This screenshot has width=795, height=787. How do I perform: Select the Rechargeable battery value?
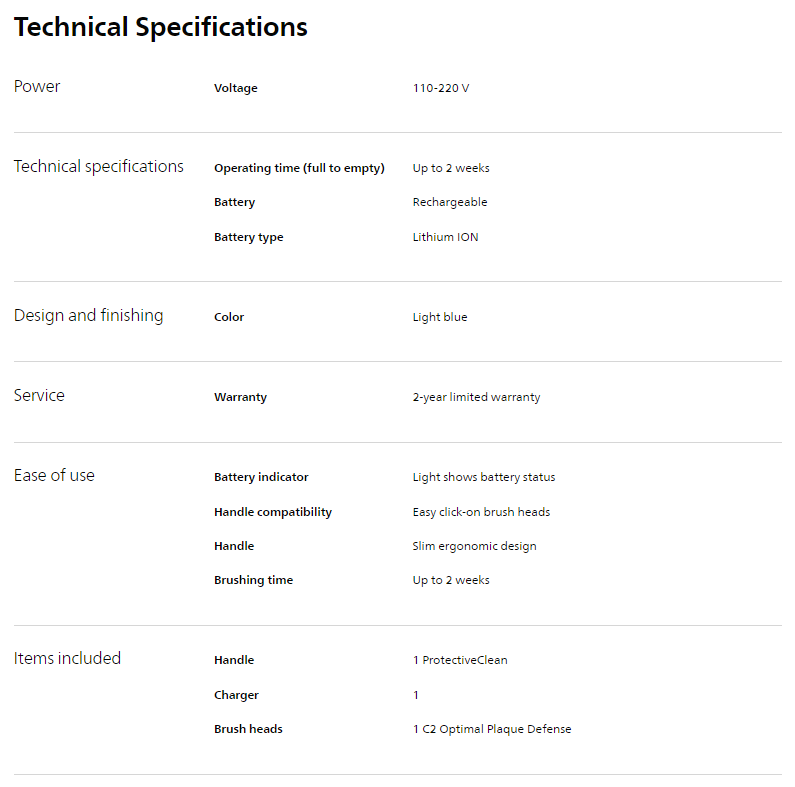point(450,202)
